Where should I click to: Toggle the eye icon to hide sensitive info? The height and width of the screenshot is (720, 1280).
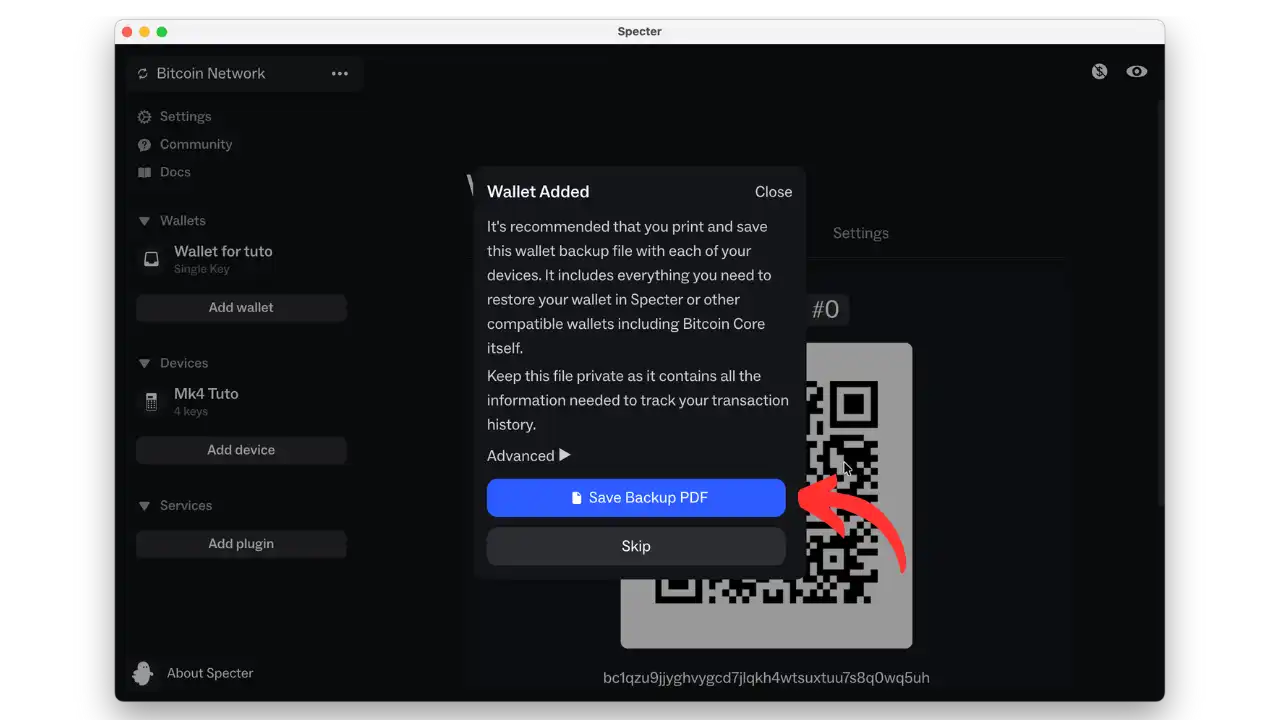coord(1137,72)
